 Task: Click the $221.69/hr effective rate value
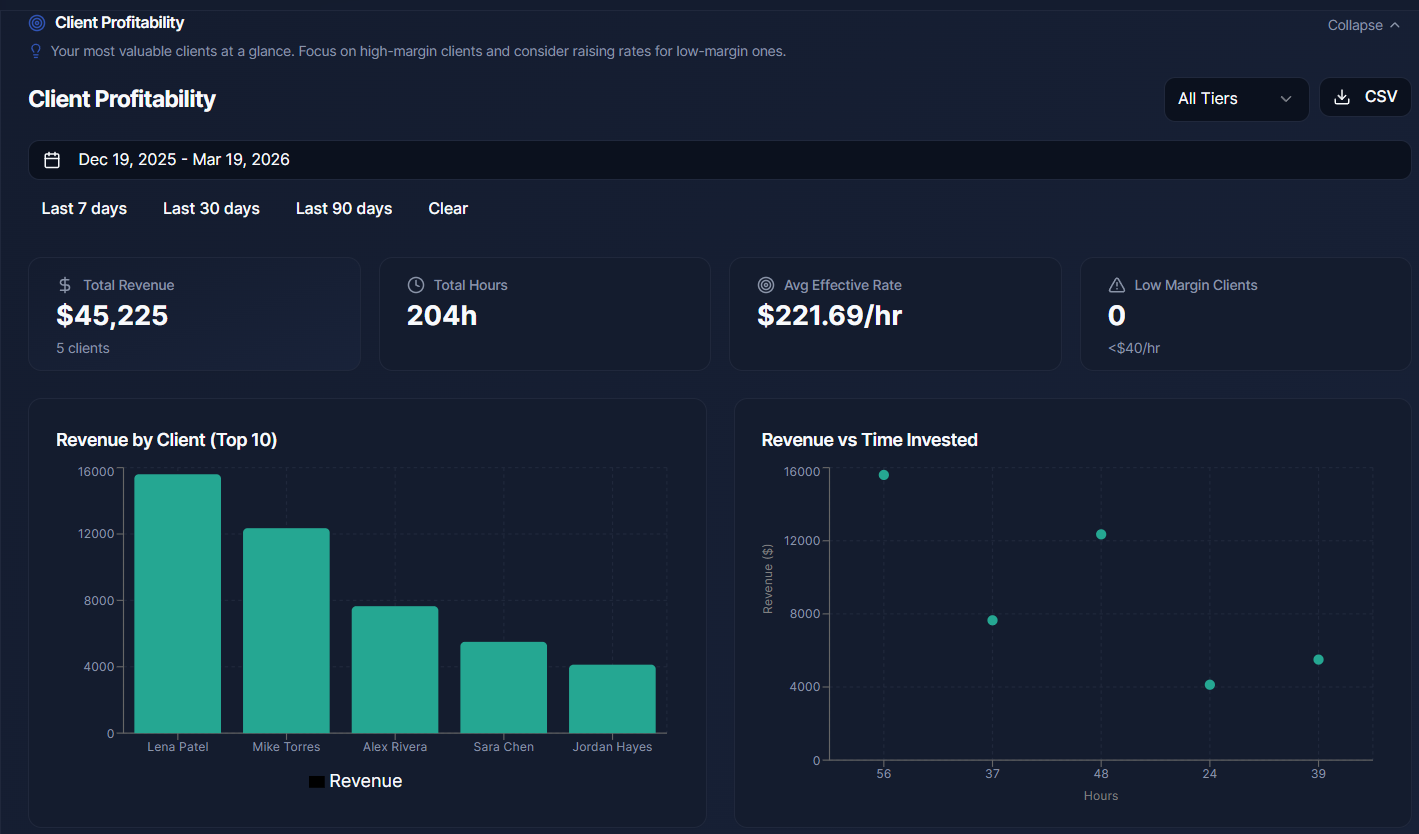[830, 316]
